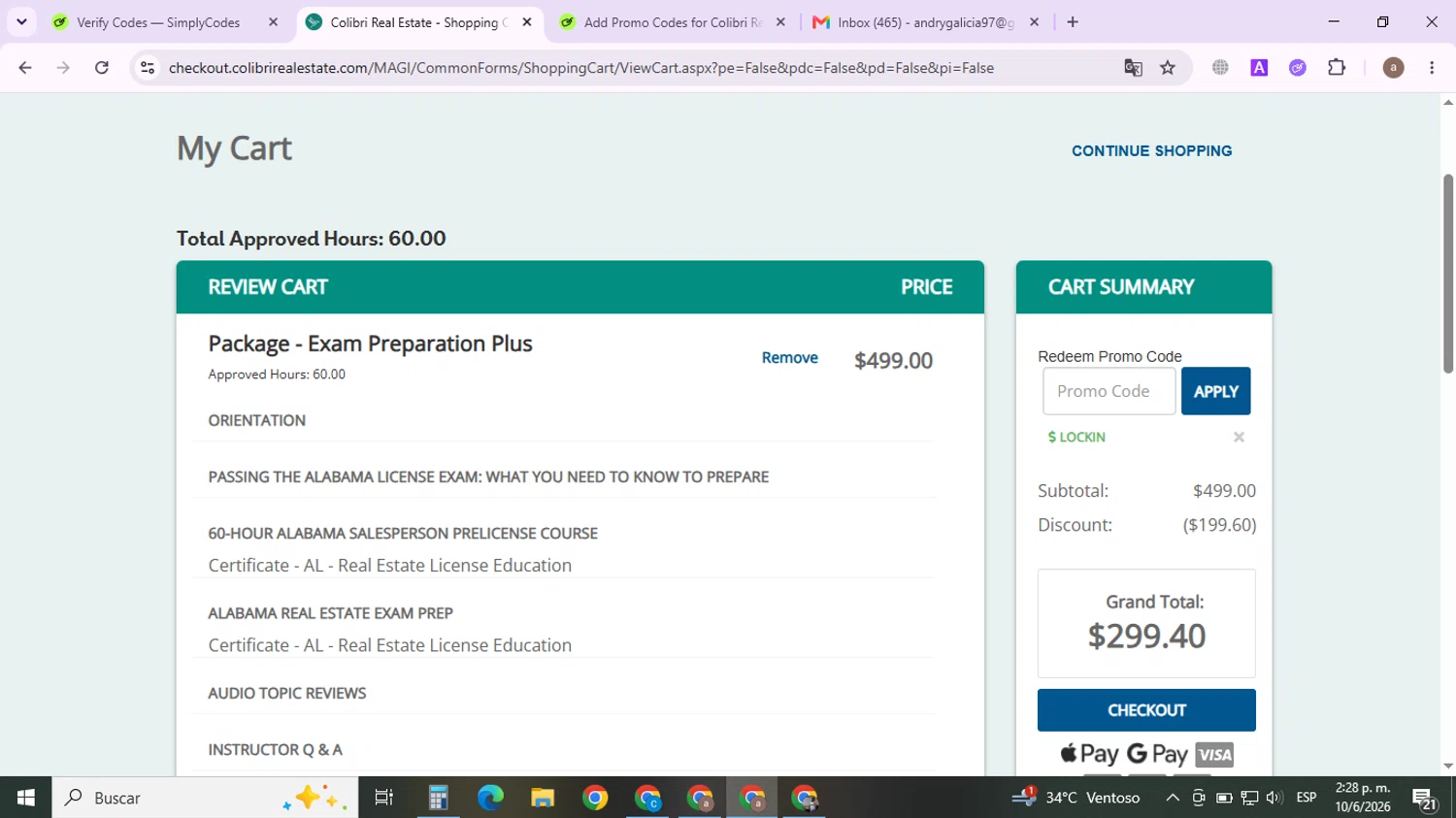The image size is (1456, 818).
Task: Close the Add Promo Codes tab
Action: tap(780, 22)
